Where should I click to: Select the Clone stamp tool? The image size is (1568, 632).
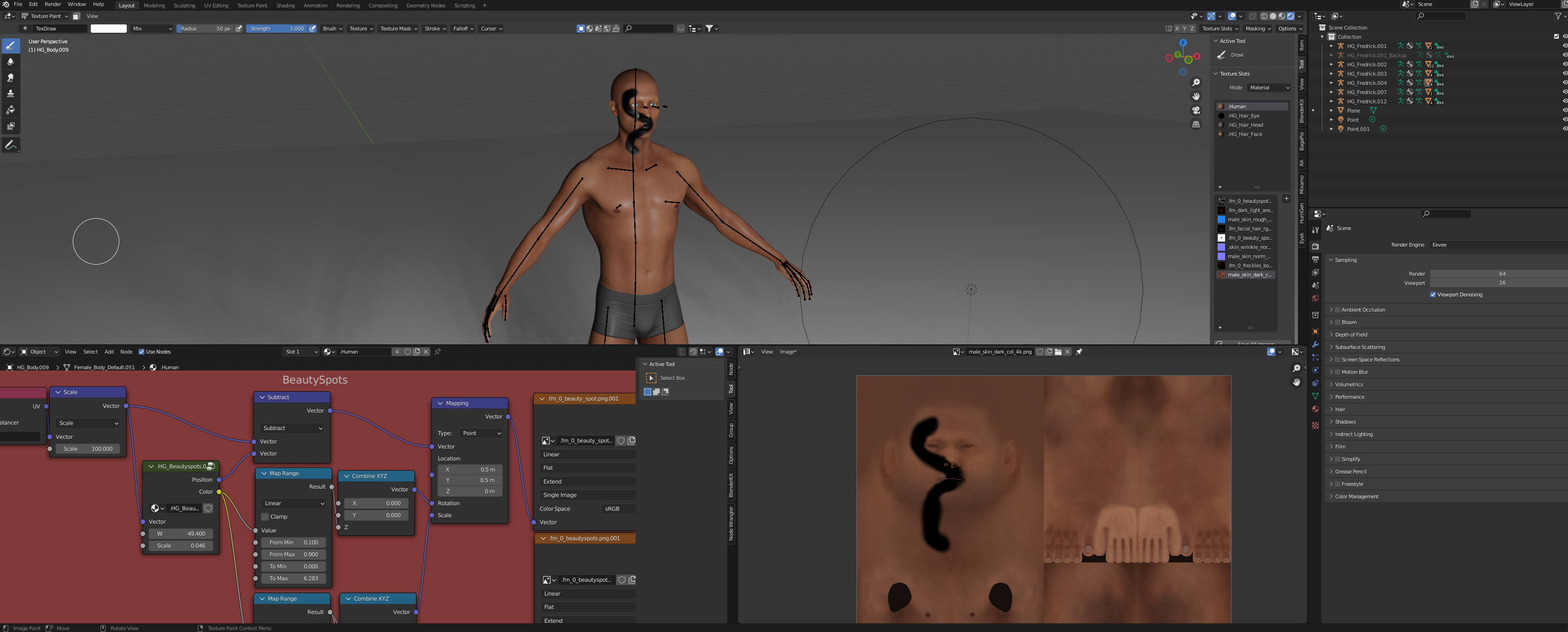[x=11, y=94]
